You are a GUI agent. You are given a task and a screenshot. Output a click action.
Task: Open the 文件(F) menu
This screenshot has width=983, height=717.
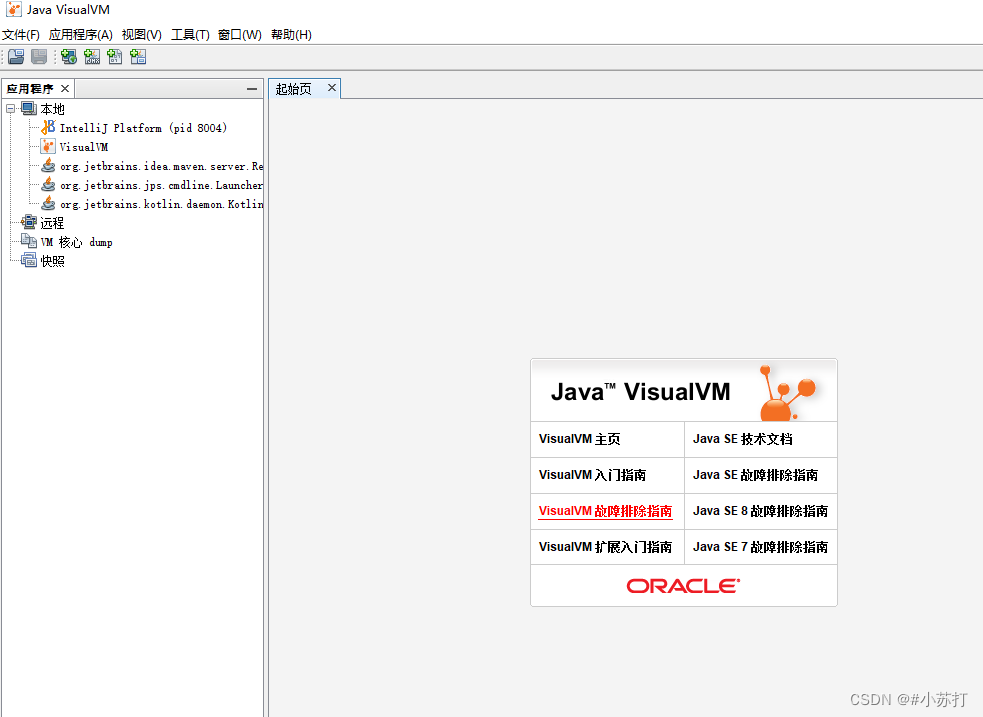coord(22,34)
